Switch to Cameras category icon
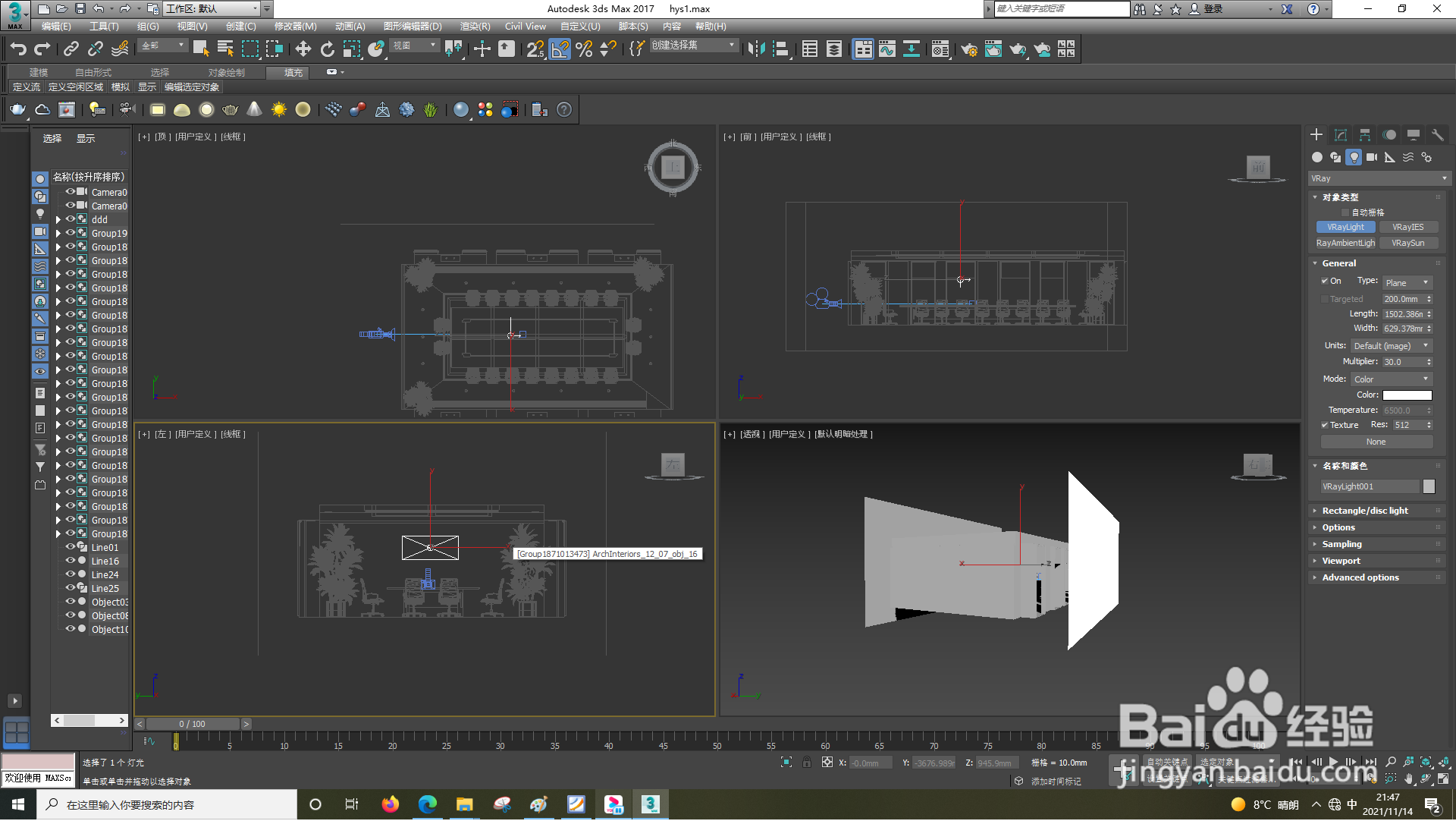 pos(1372,157)
